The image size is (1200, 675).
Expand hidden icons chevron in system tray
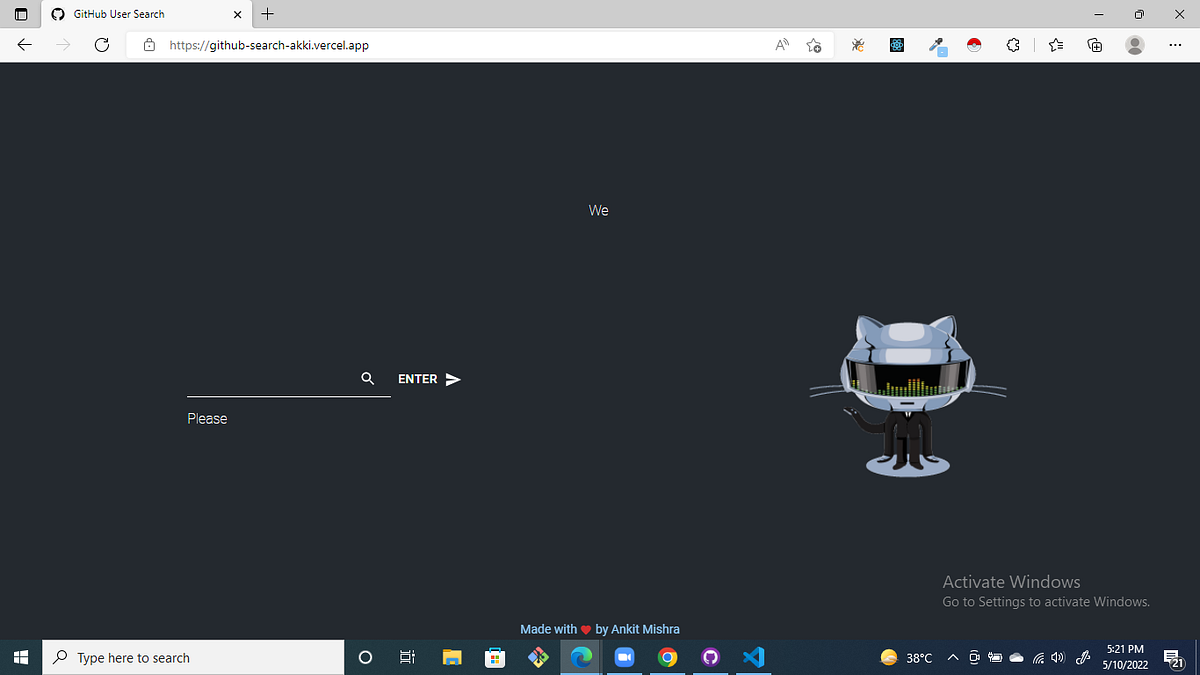coord(953,658)
